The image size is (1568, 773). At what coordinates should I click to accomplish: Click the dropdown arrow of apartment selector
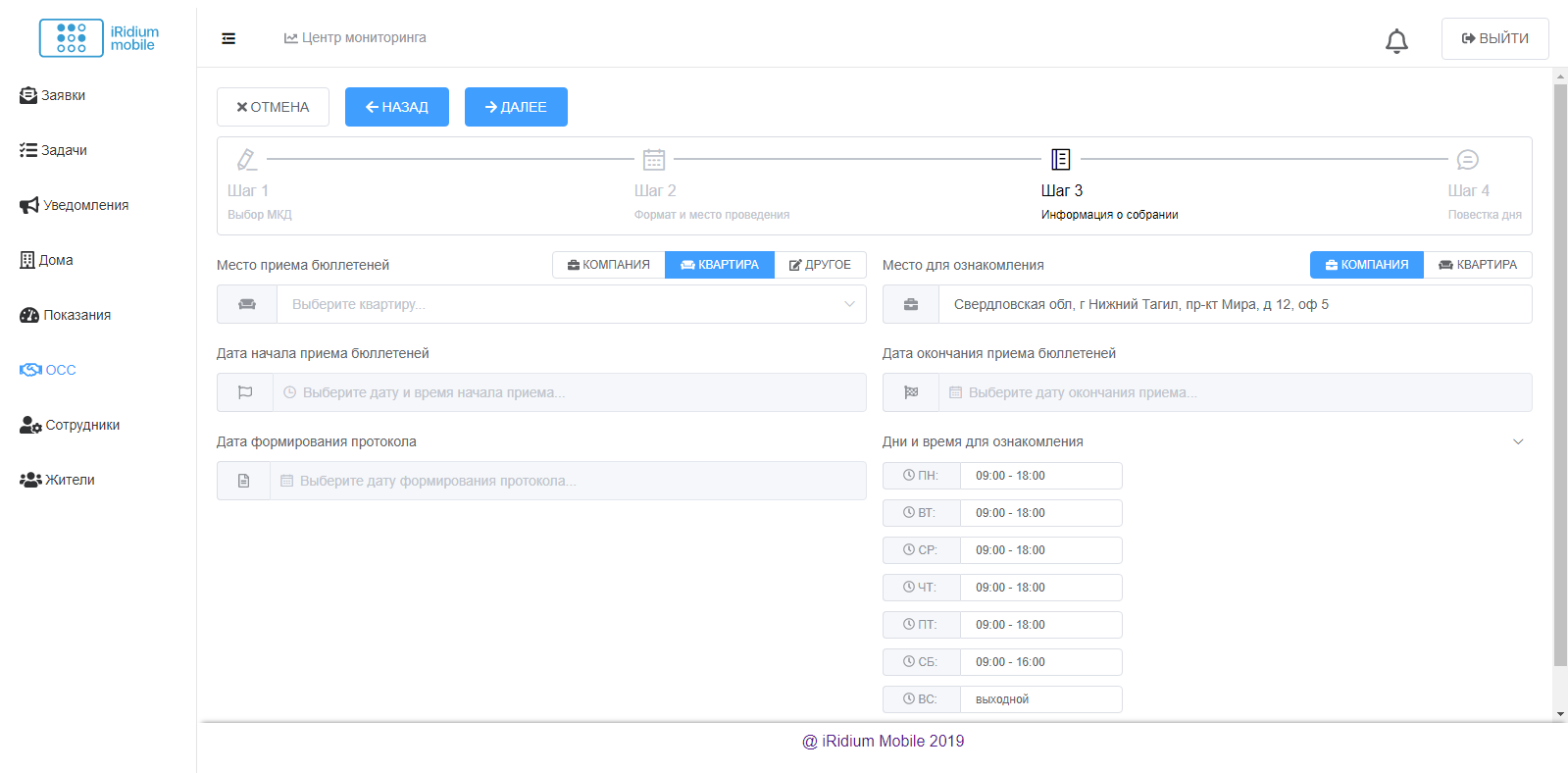[849, 304]
